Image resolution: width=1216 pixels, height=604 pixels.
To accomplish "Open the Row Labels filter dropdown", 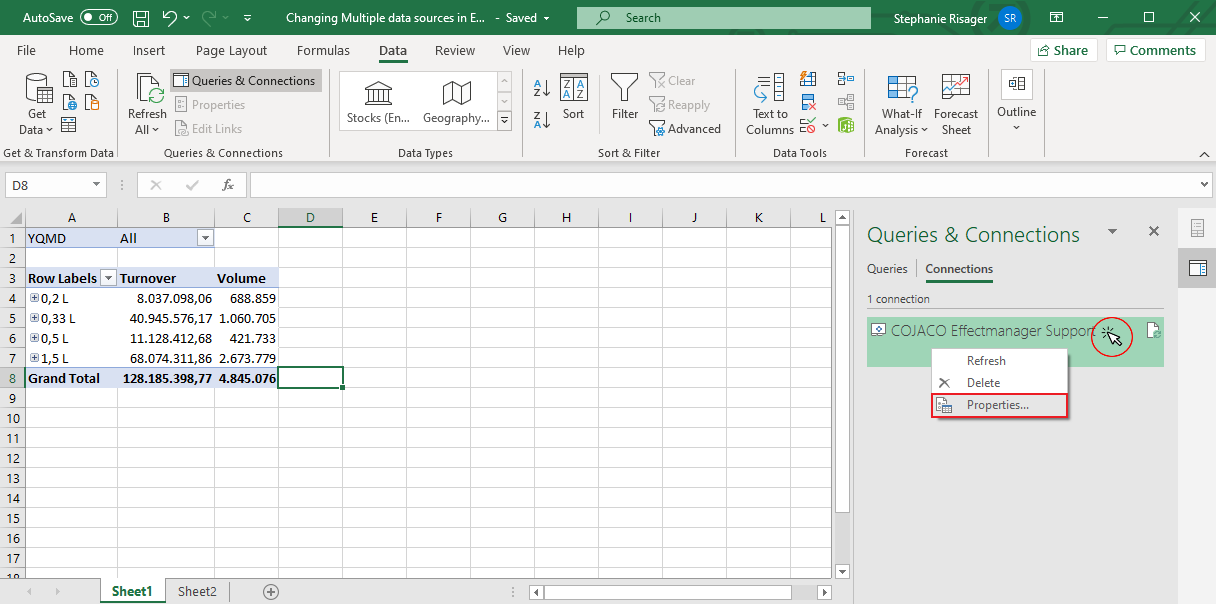I will (x=108, y=277).
